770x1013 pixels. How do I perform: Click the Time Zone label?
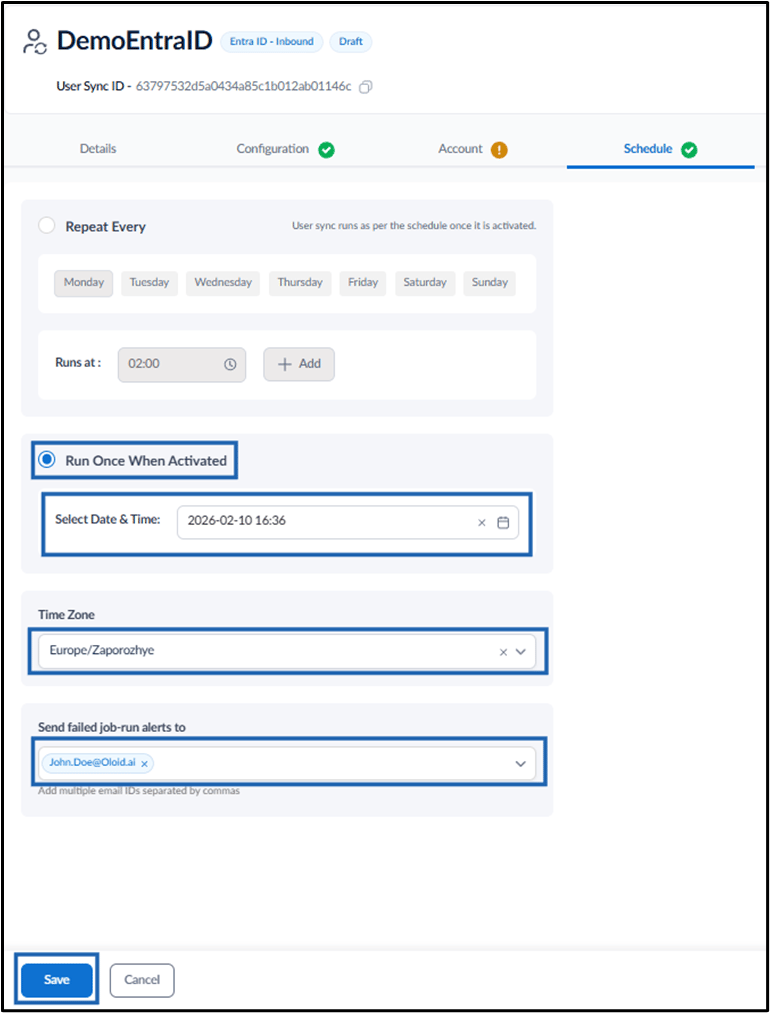click(x=67, y=614)
